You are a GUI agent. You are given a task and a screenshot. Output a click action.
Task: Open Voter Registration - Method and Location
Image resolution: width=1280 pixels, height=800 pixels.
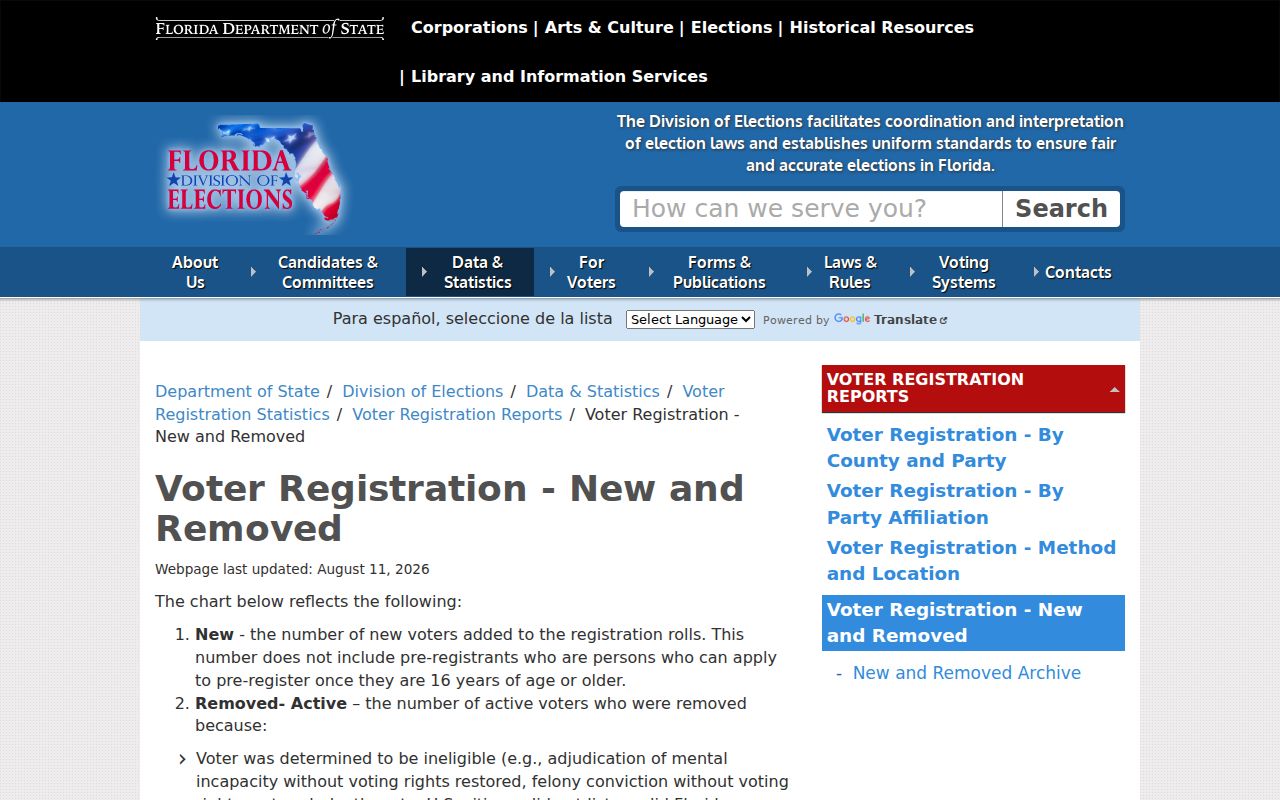tap(971, 560)
